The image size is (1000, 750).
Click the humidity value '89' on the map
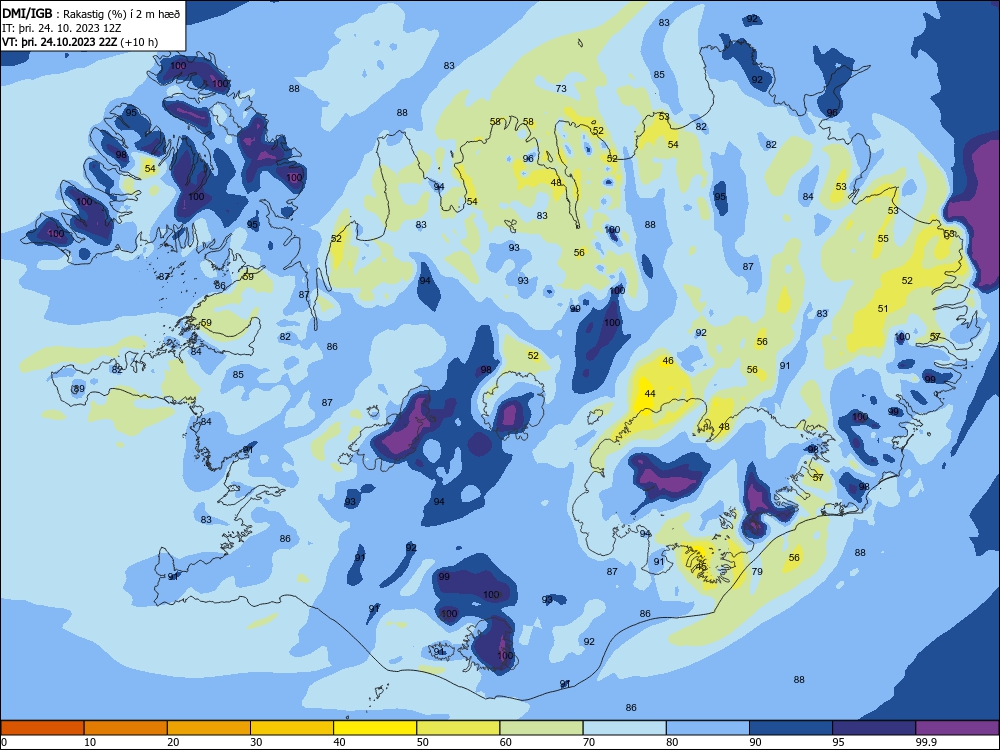[x=79, y=388]
